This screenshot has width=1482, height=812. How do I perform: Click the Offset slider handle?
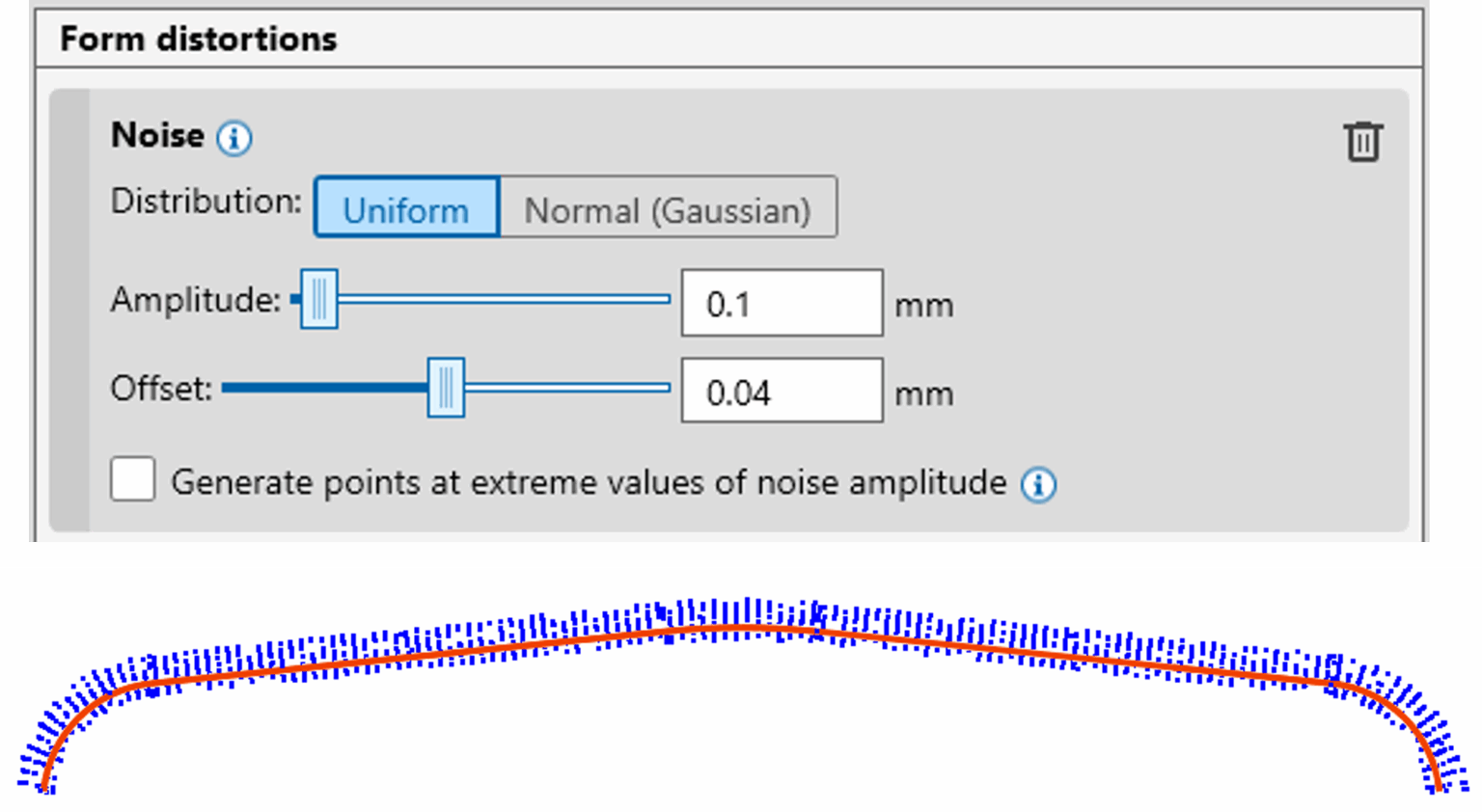click(x=446, y=388)
